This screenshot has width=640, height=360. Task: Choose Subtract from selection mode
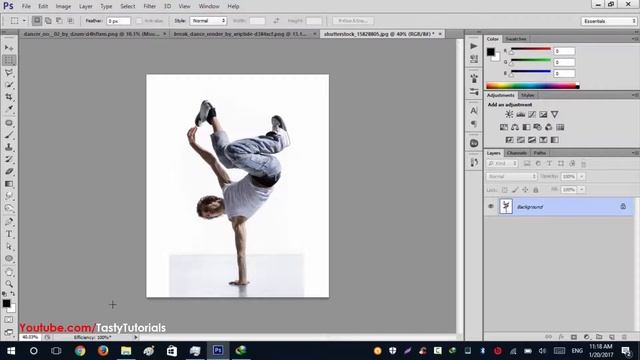pos(59,20)
